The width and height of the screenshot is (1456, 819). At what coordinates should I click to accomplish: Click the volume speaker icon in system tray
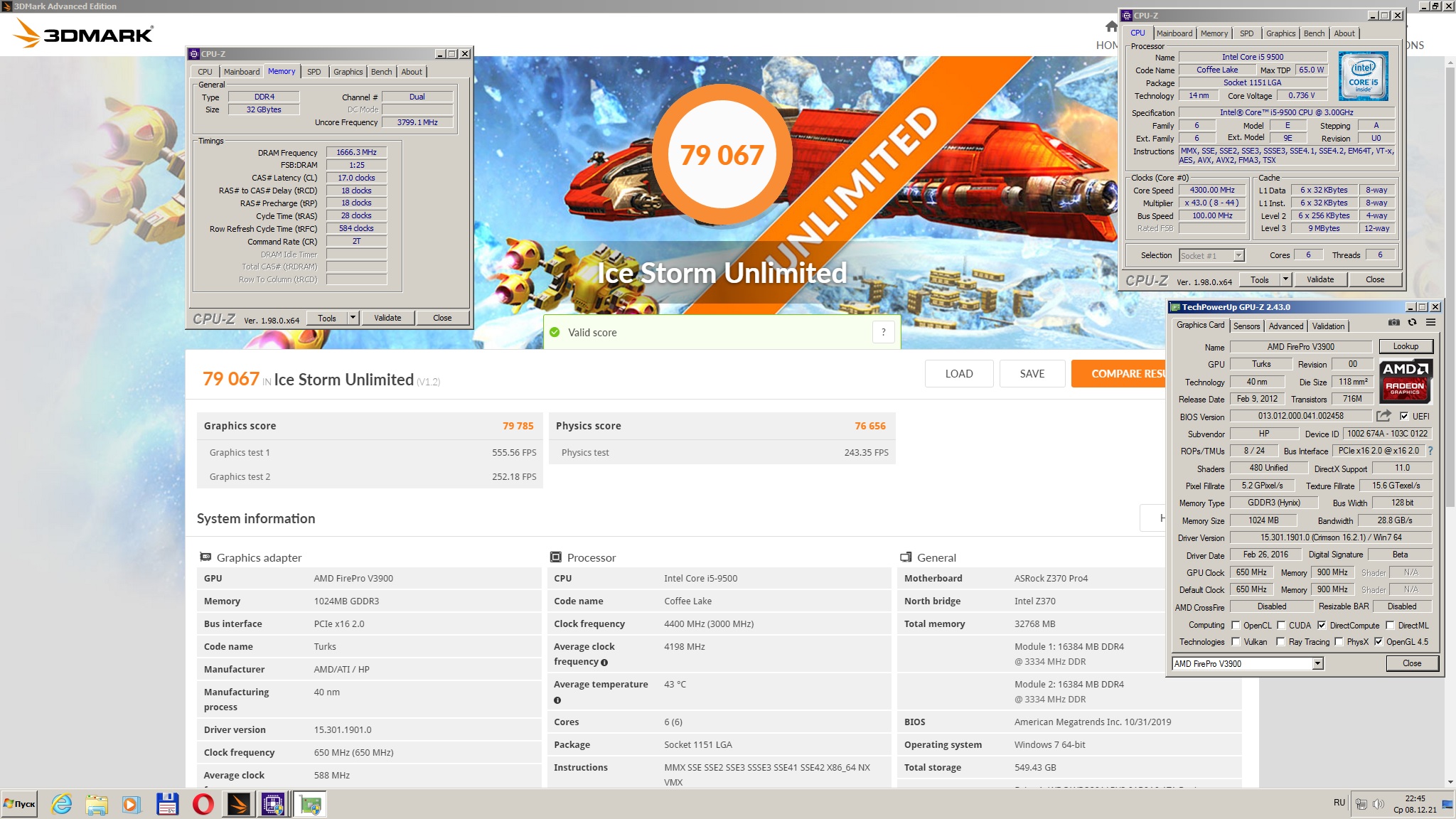[x=1378, y=804]
